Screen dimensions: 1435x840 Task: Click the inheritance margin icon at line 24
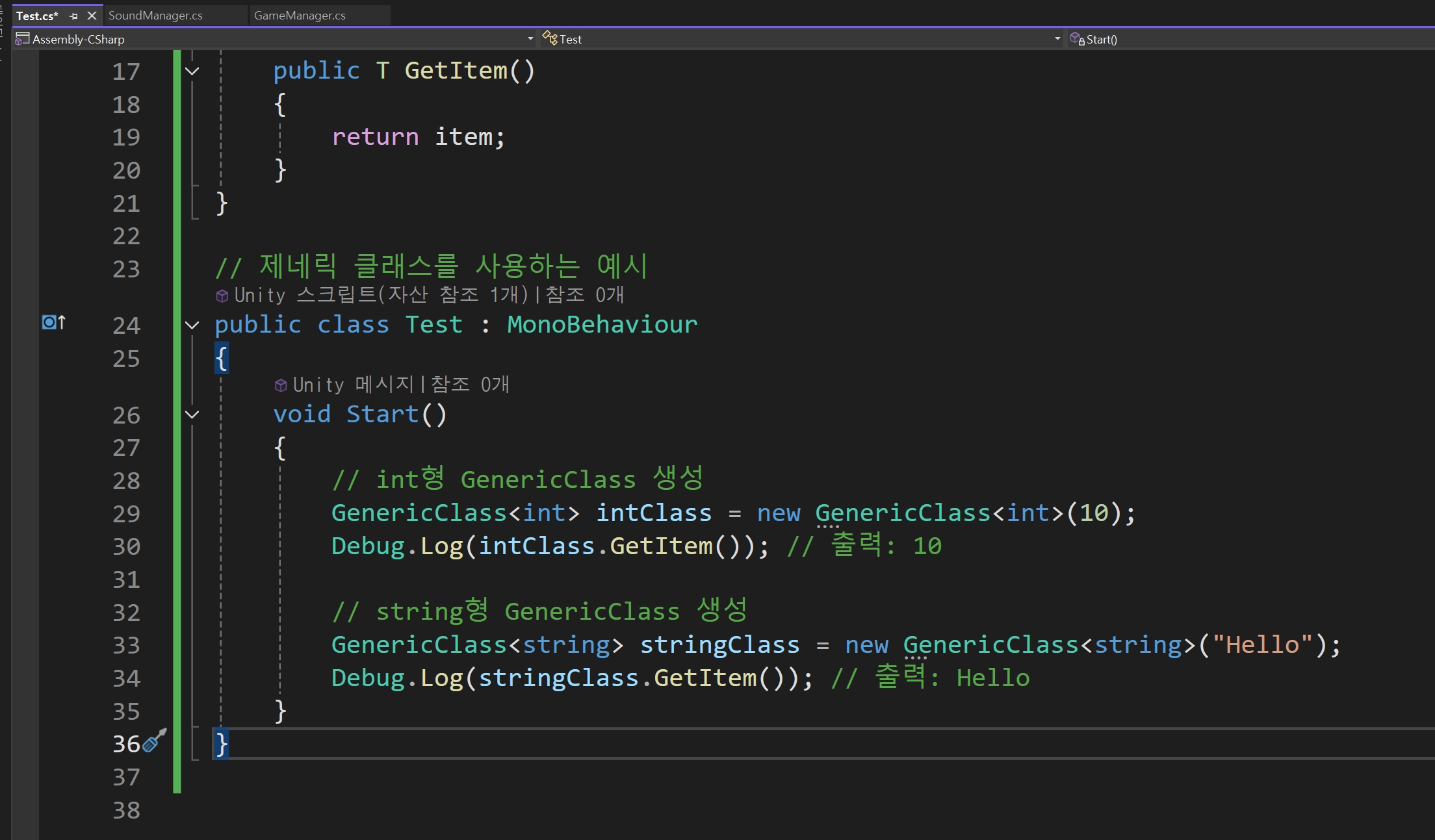(x=53, y=322)
